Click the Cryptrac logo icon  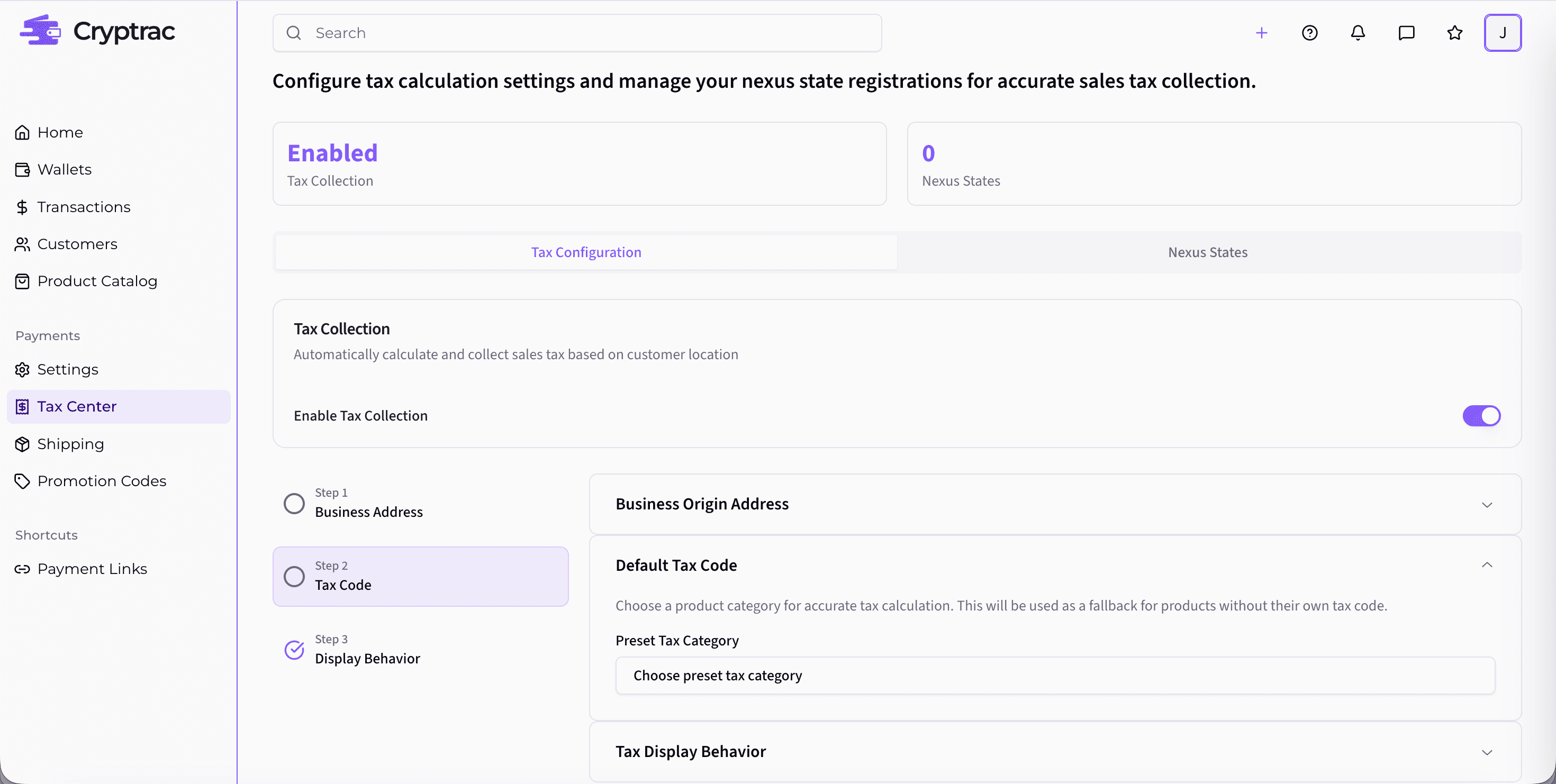40,29
